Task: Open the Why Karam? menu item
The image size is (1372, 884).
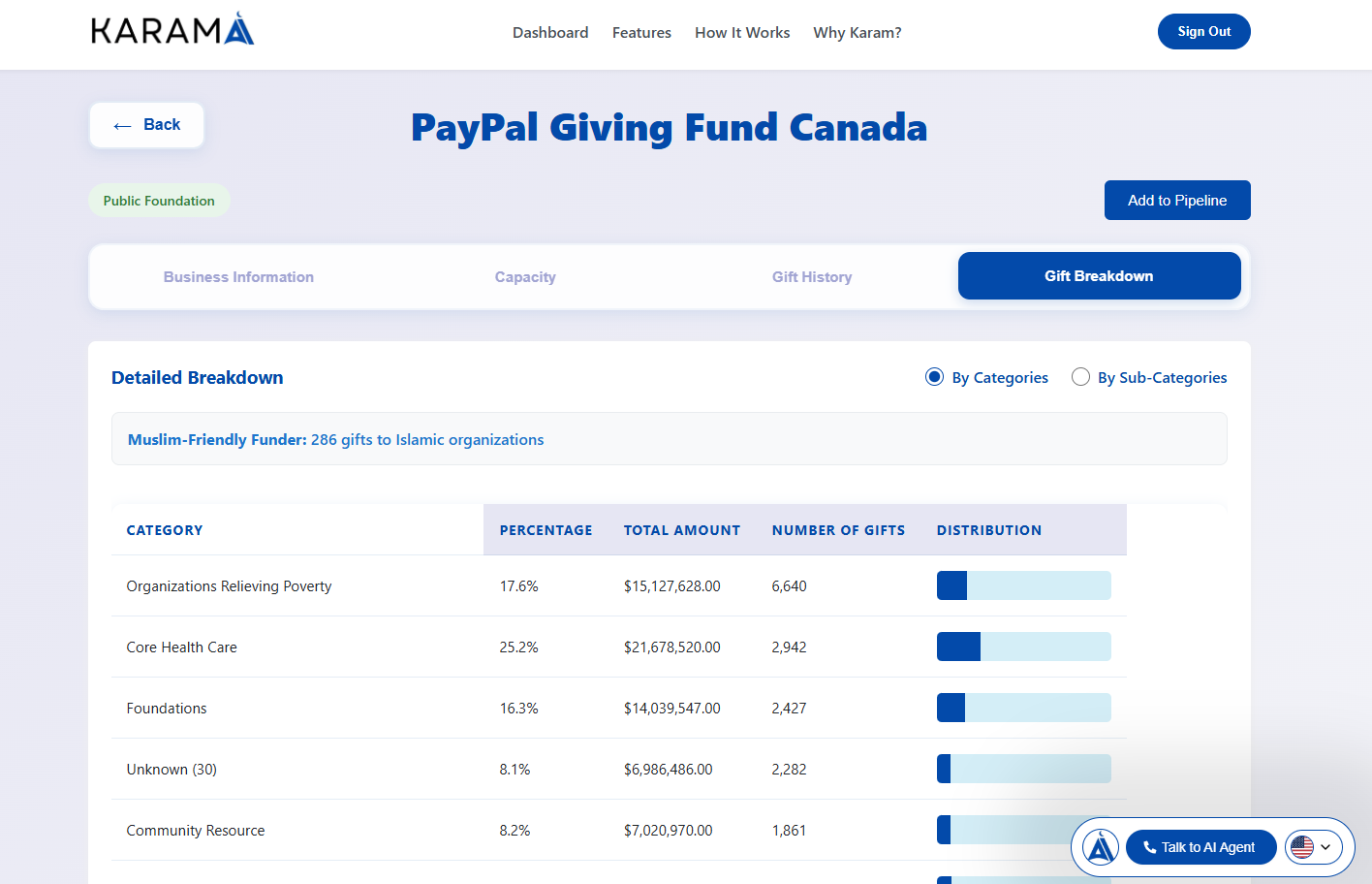Action: [857, 33]
